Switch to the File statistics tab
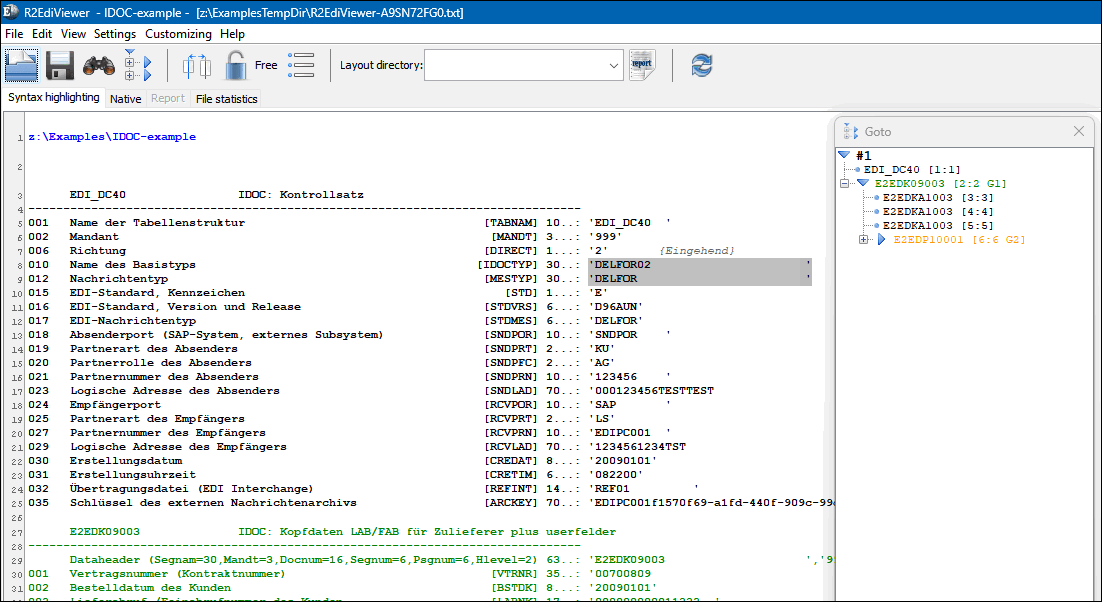Viewport: 1102px width, 602px height. click(227, 99)
